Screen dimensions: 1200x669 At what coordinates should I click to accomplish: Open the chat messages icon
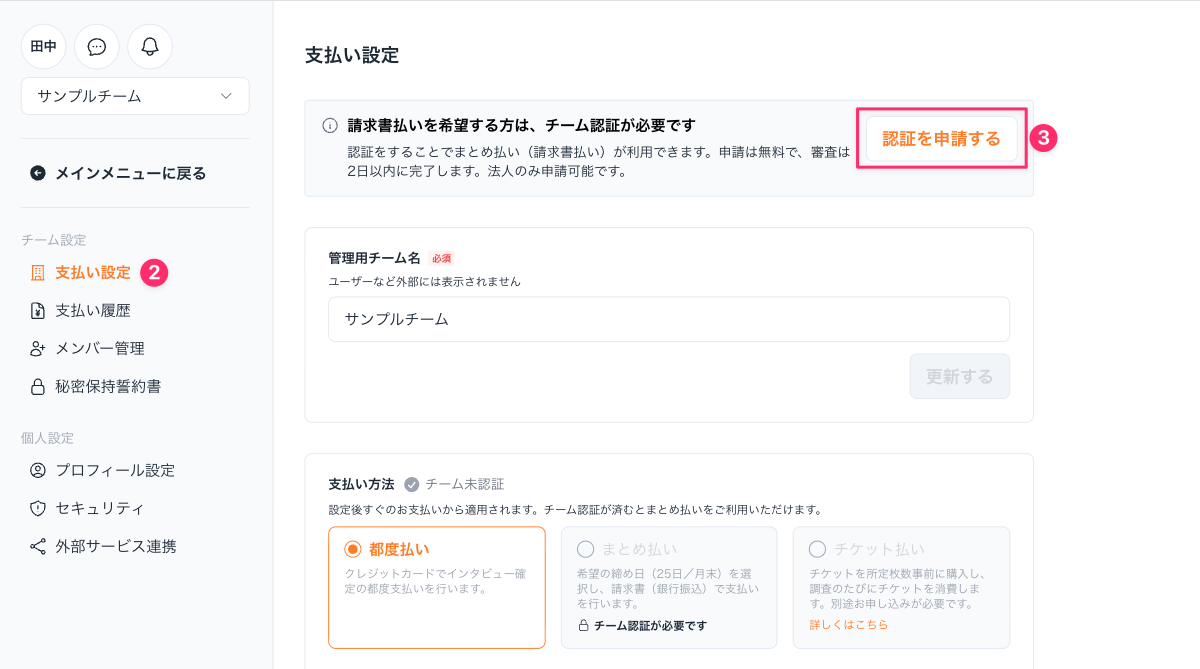(97, 47)
